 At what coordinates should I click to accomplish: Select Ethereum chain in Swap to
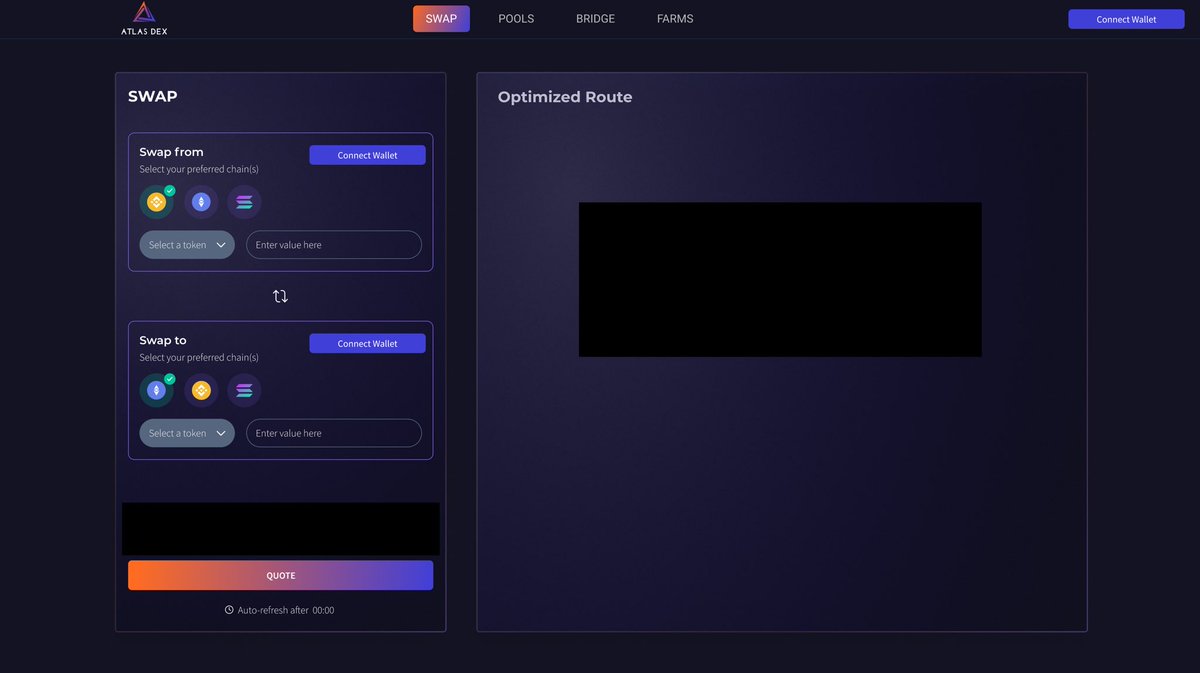pos(156,390)
